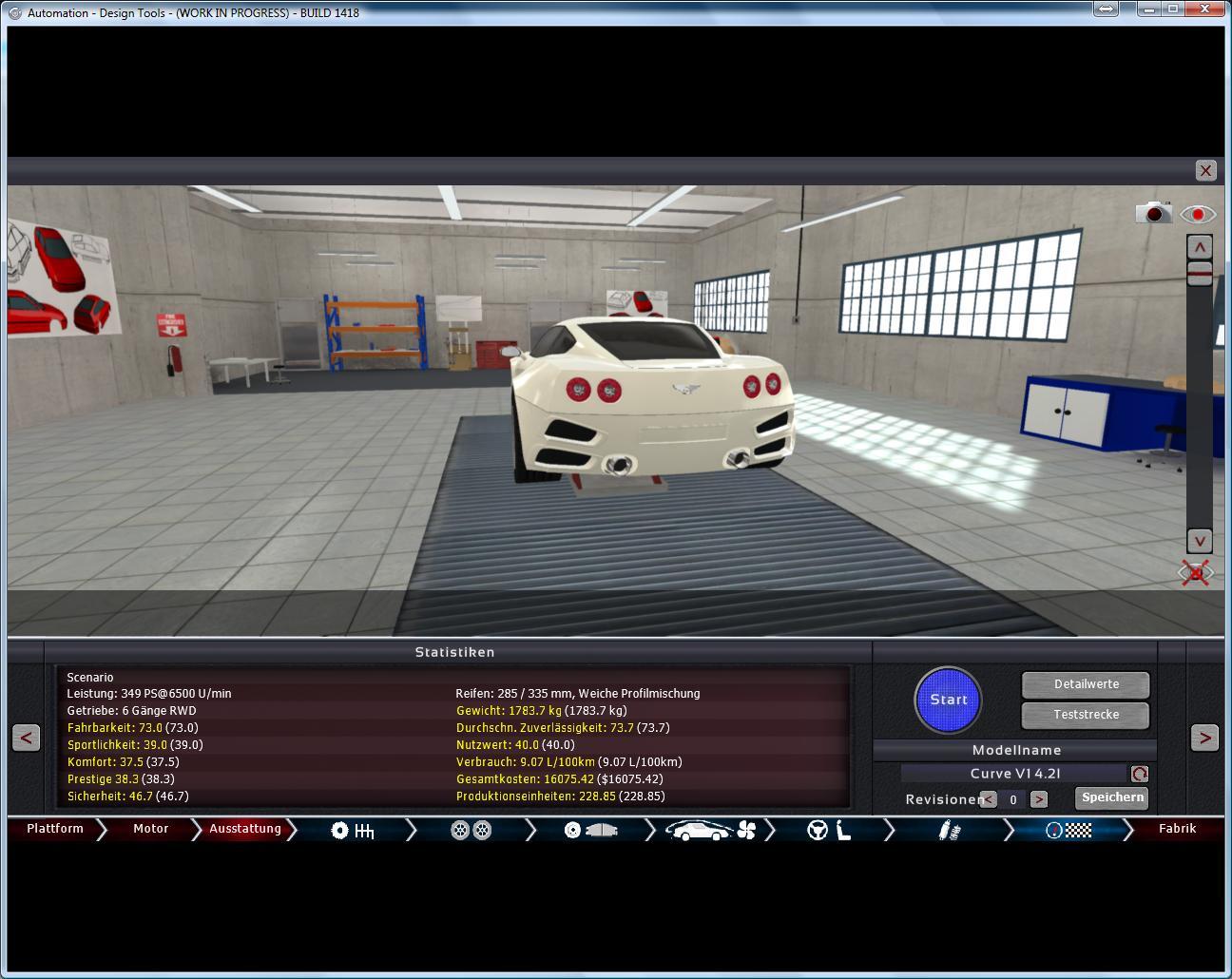
Task: Increase the Revisionen number with right arrow
Action: point(1038,799)
